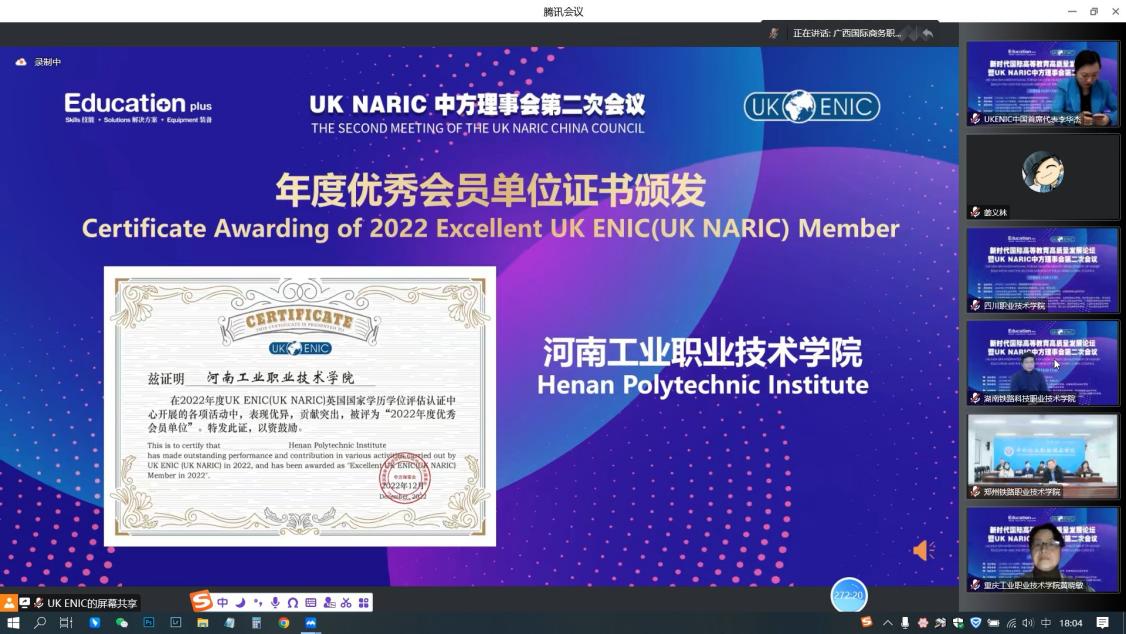Click the Sogou scissors screenshot tool
This screenshot has width=1126, height=634.
point(346,603)
